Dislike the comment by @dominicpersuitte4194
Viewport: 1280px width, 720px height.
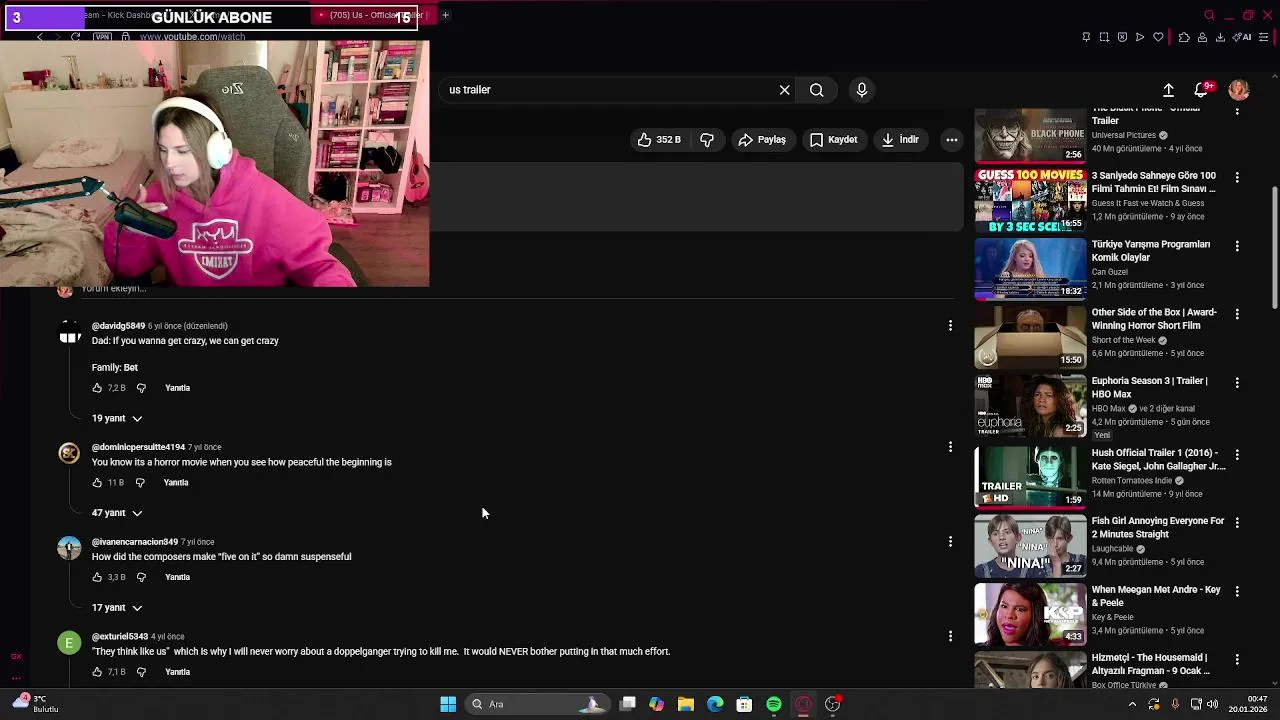[x=140, y=483]
